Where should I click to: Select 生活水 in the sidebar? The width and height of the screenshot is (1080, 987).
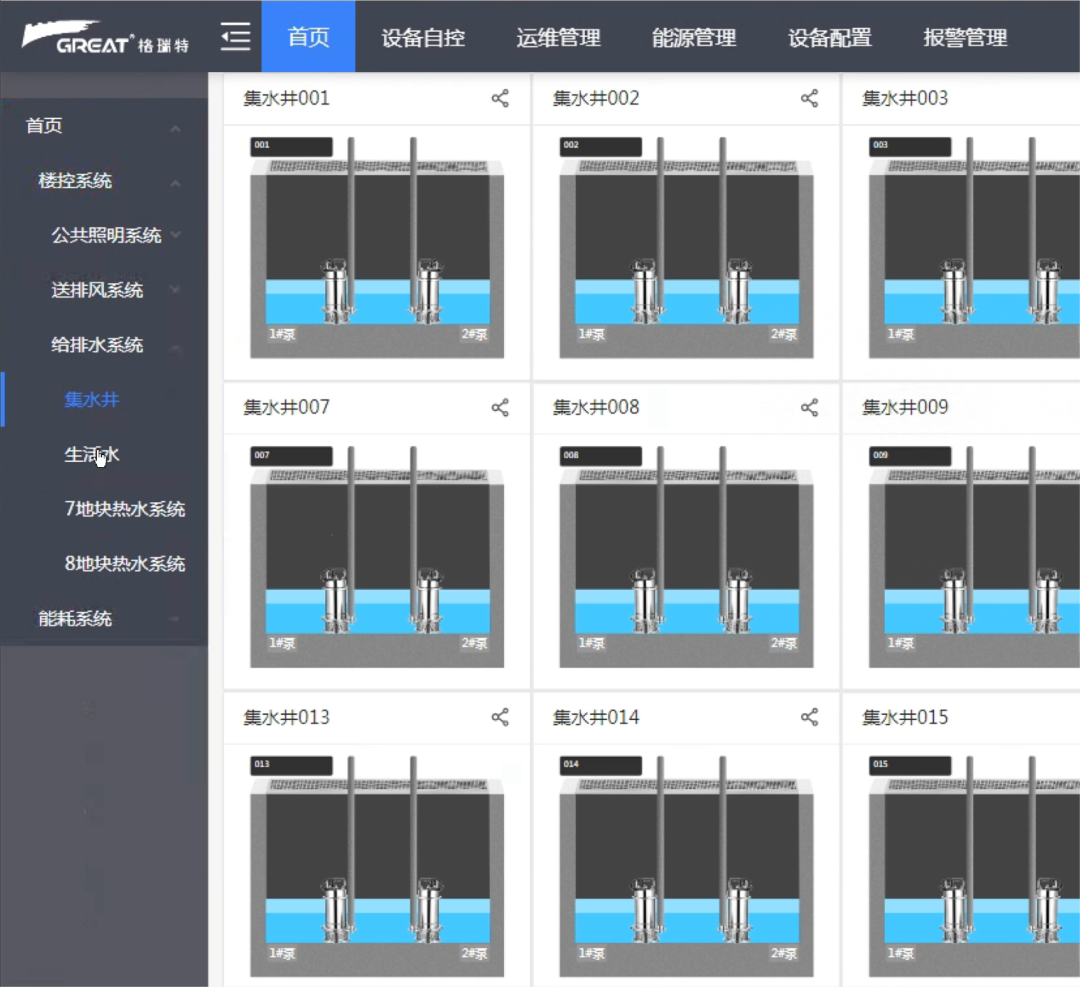(92, 455)
